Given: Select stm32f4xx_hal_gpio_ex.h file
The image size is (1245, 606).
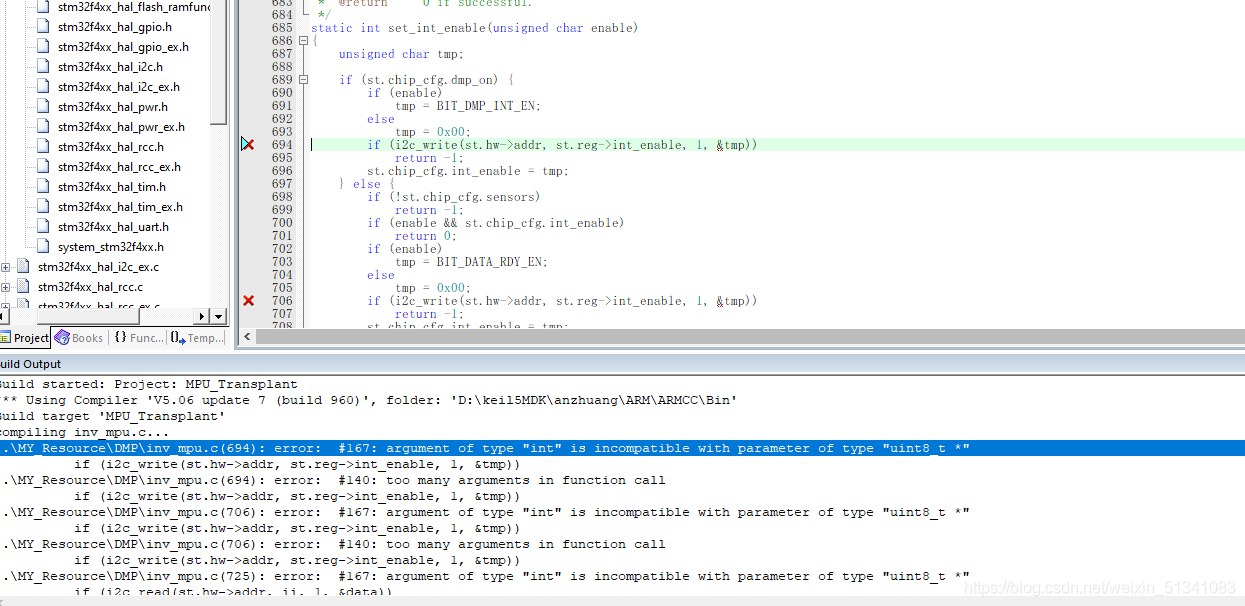Looking at the screenshot, I should coord(123,47).
